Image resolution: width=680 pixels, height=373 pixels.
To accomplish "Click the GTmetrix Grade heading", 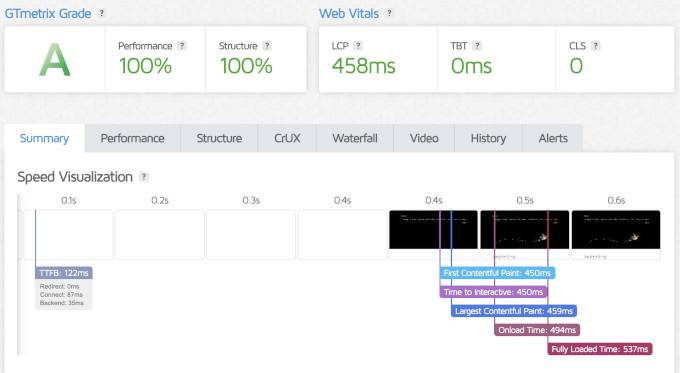I will click(48, 13).
